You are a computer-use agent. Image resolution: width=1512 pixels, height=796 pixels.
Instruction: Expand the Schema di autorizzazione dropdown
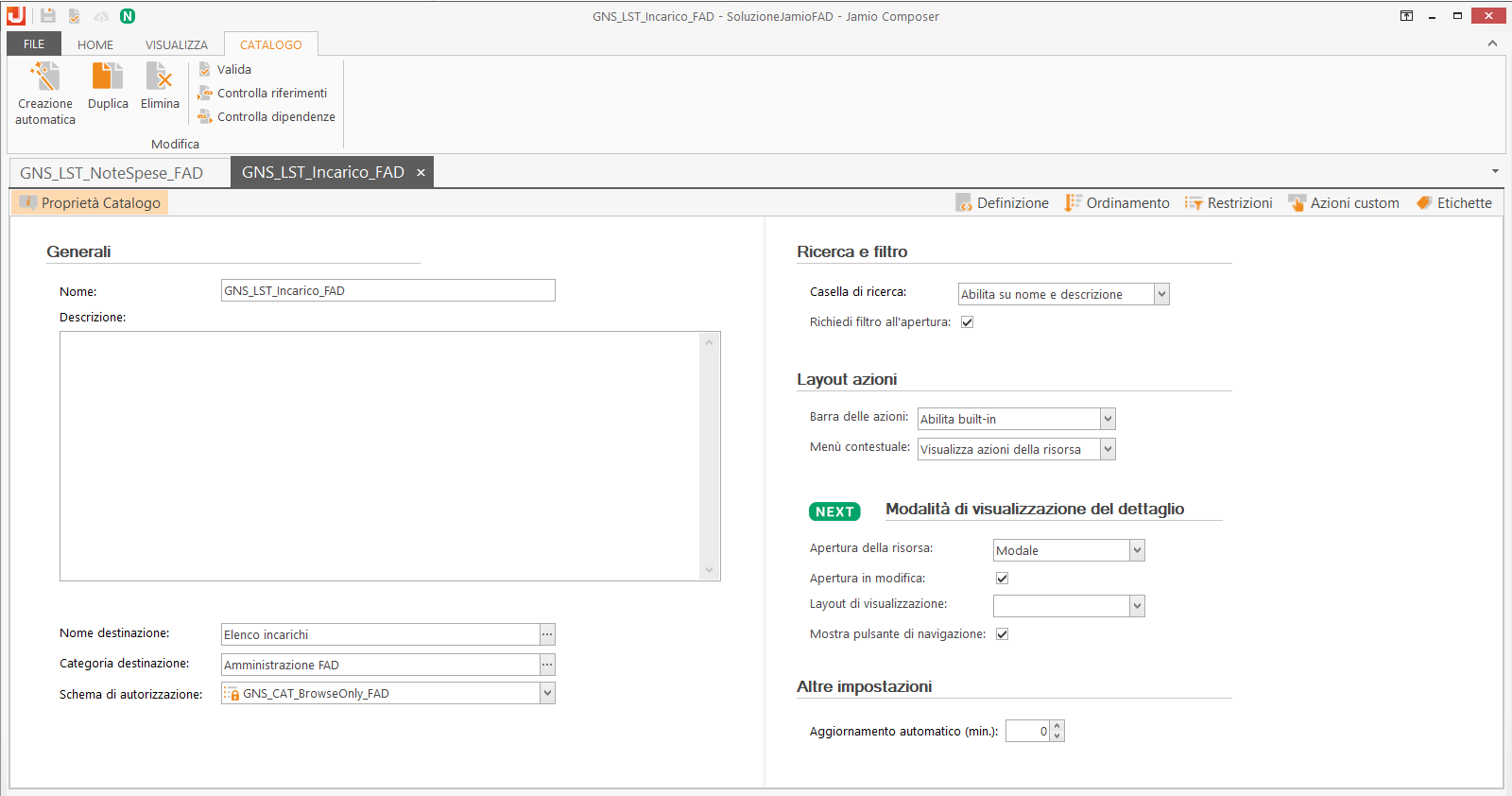(546, 694)
